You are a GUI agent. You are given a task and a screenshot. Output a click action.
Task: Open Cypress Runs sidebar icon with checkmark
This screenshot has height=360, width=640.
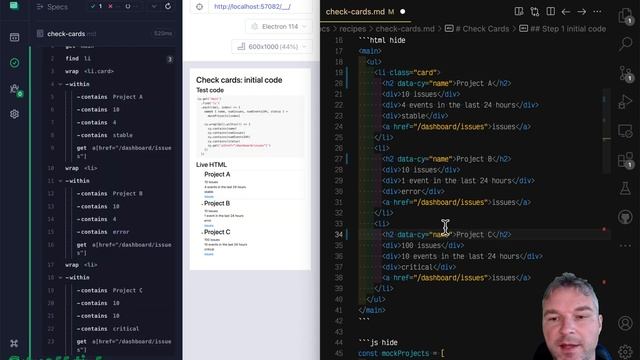point(14,63)
